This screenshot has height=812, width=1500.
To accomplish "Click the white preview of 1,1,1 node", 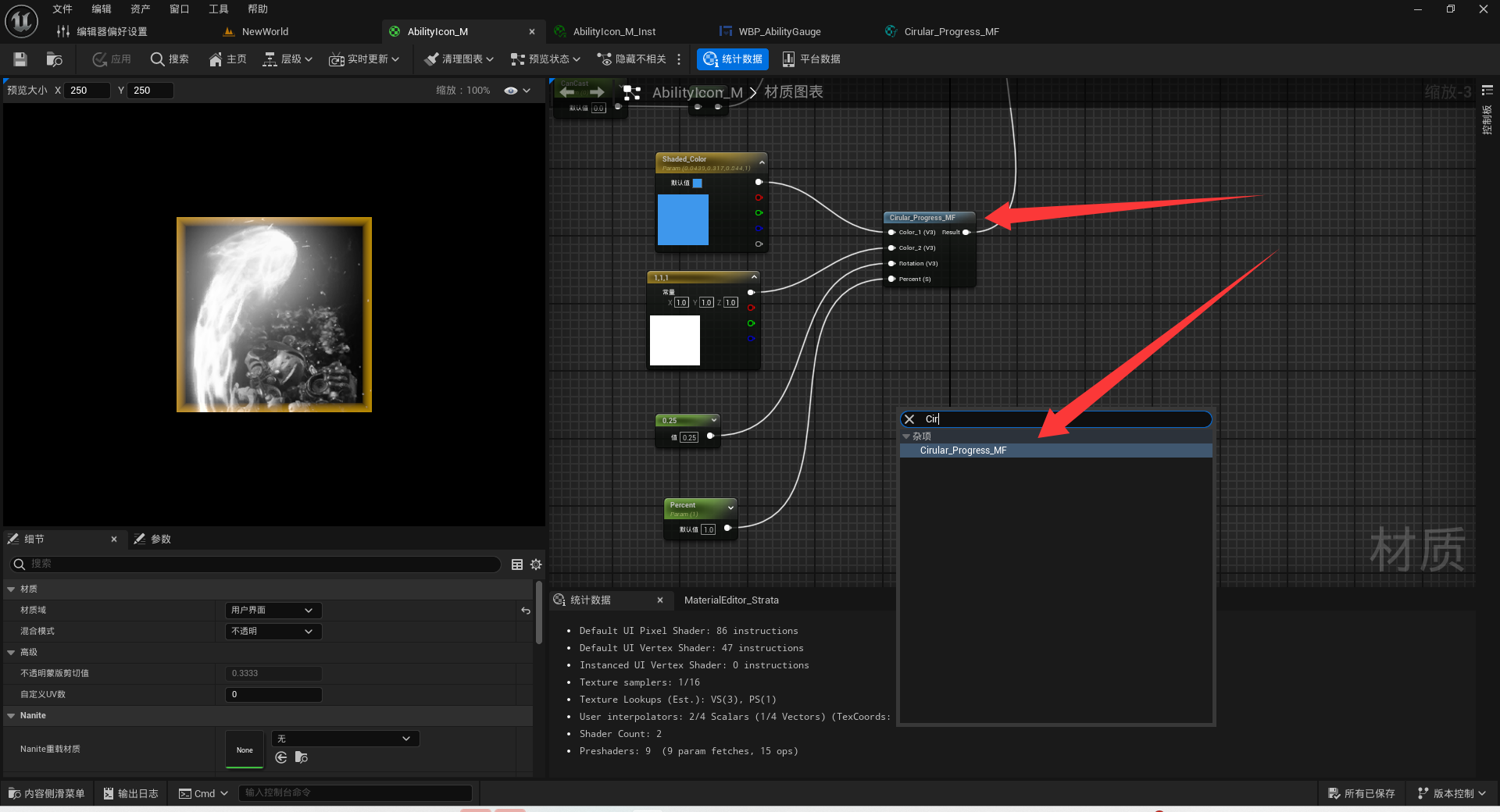I will [675, 340].
